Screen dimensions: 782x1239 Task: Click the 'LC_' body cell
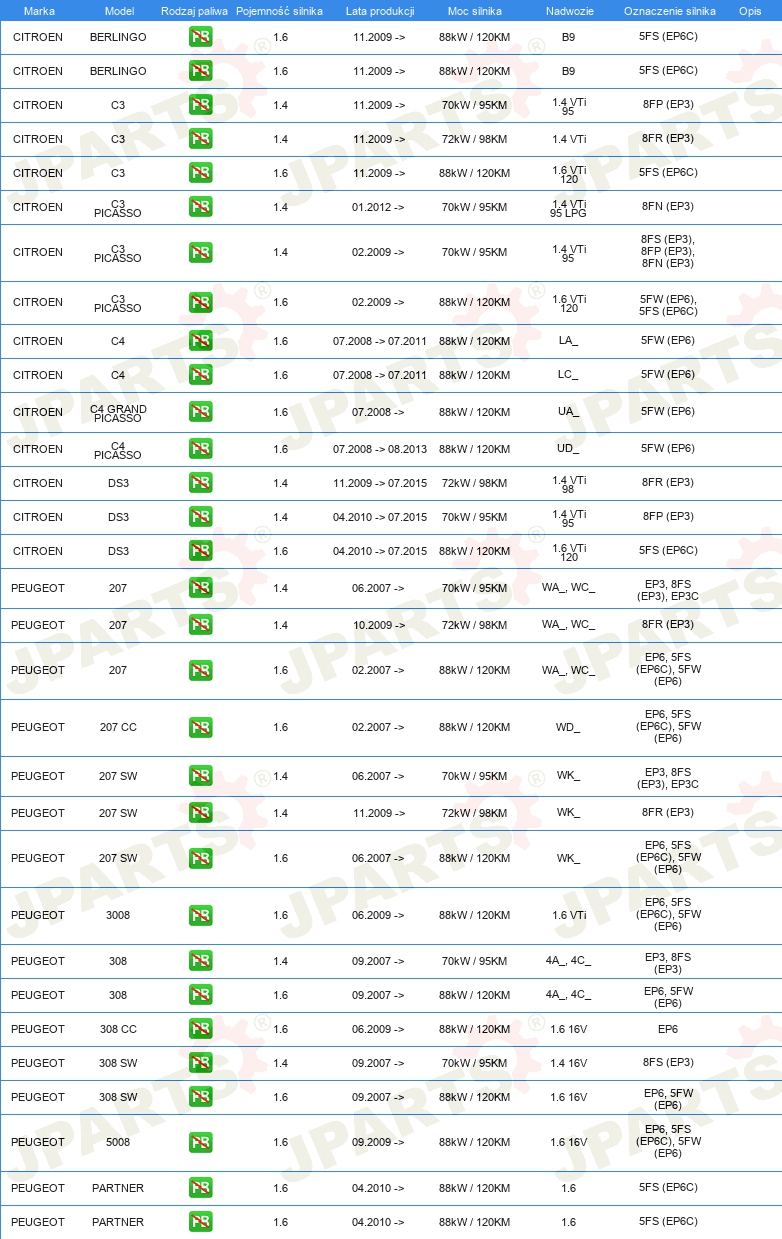(x=568, y=375)
